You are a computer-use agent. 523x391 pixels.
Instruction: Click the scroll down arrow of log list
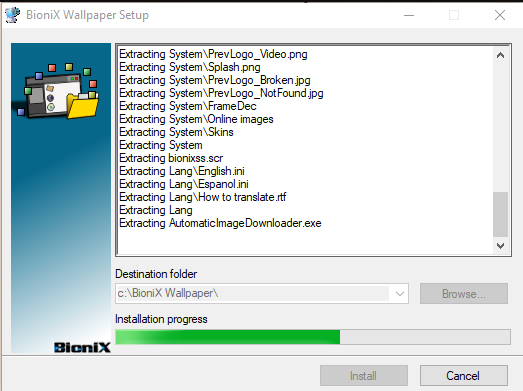point(500,246)
